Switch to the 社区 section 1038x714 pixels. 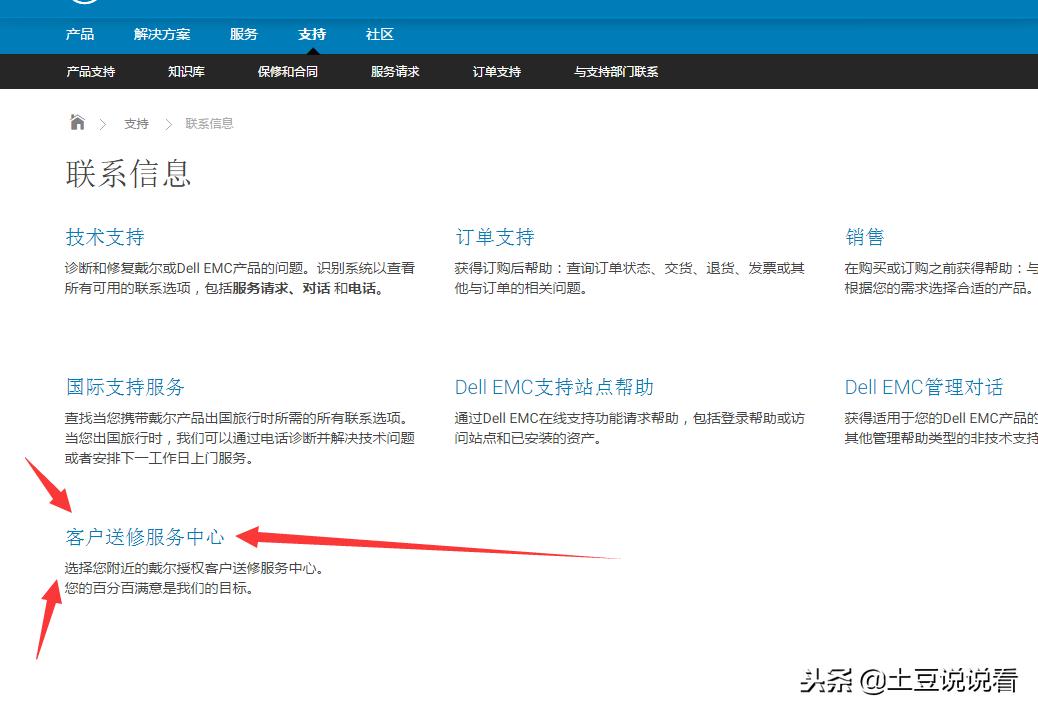pyautogui.click(x=379, y=34)
